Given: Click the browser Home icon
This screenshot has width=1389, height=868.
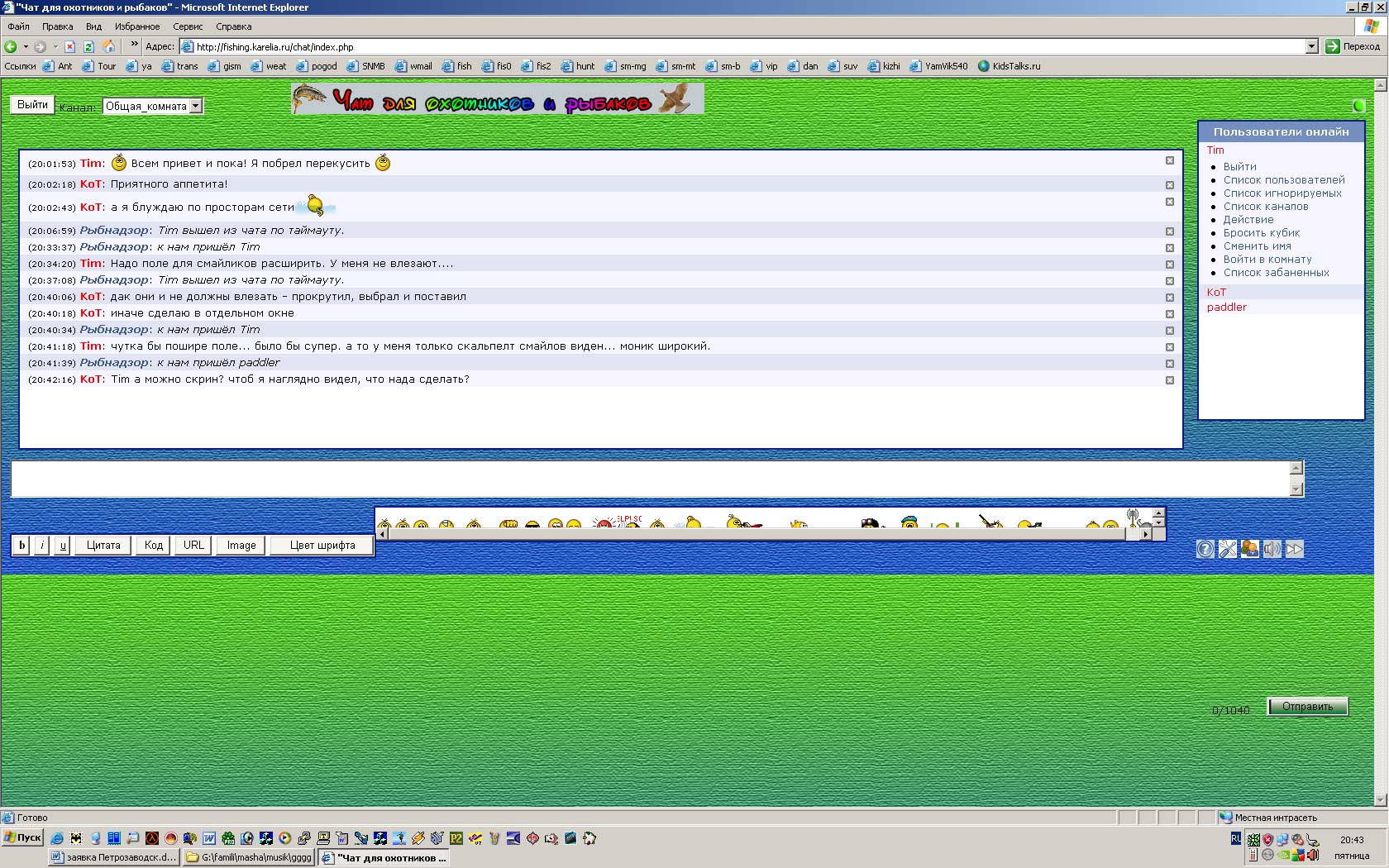Looking at the screenshot, I should tap(108, 47).
